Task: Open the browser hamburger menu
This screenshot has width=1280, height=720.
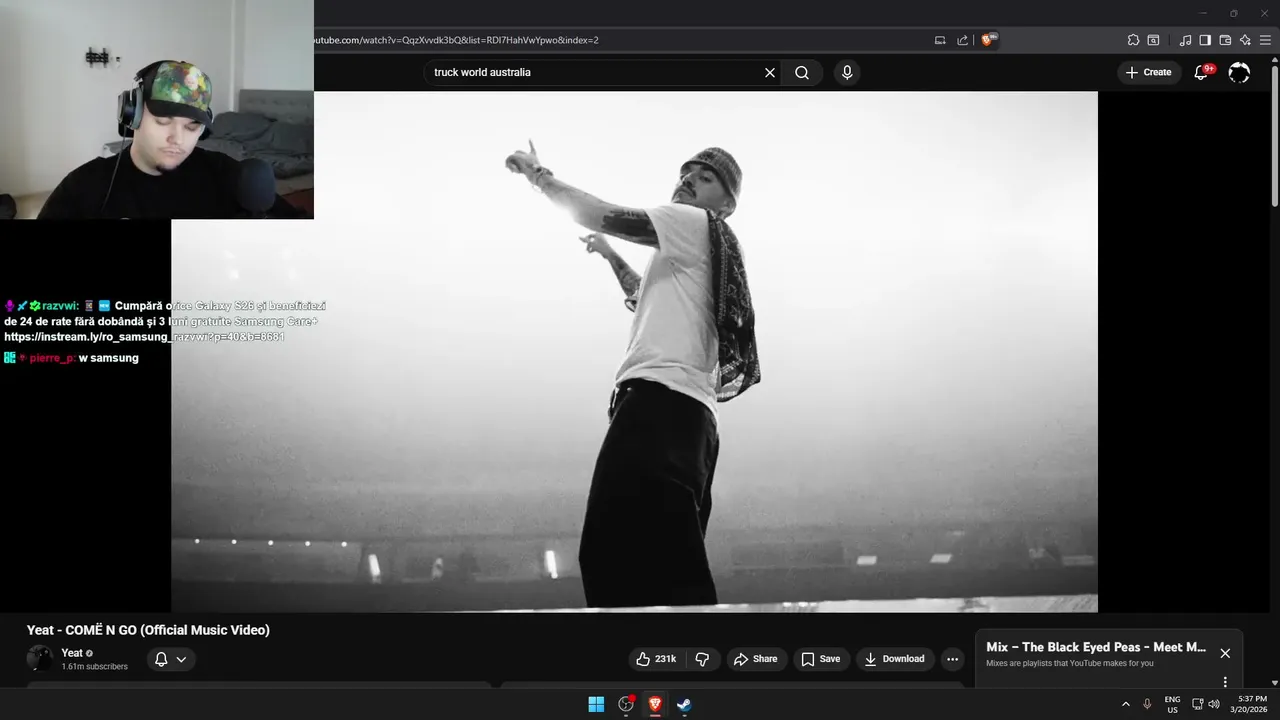Action: 1266,40
